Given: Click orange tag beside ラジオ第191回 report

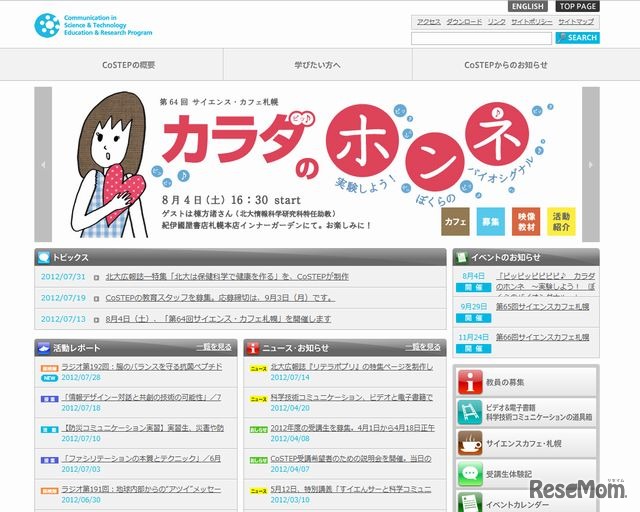Looking at the screenshot, I should point(49,491).
